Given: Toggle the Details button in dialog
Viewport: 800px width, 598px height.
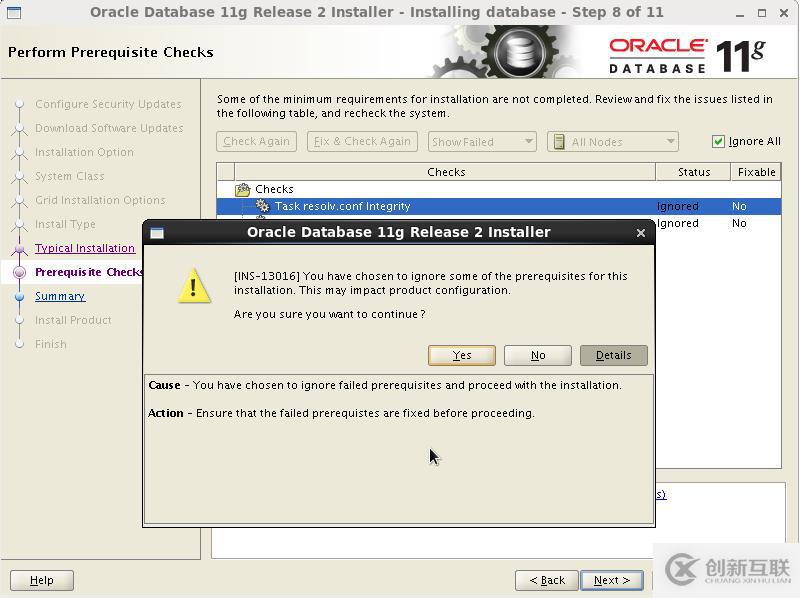Looking at the screenshot, I should click(x=614, y=355).
